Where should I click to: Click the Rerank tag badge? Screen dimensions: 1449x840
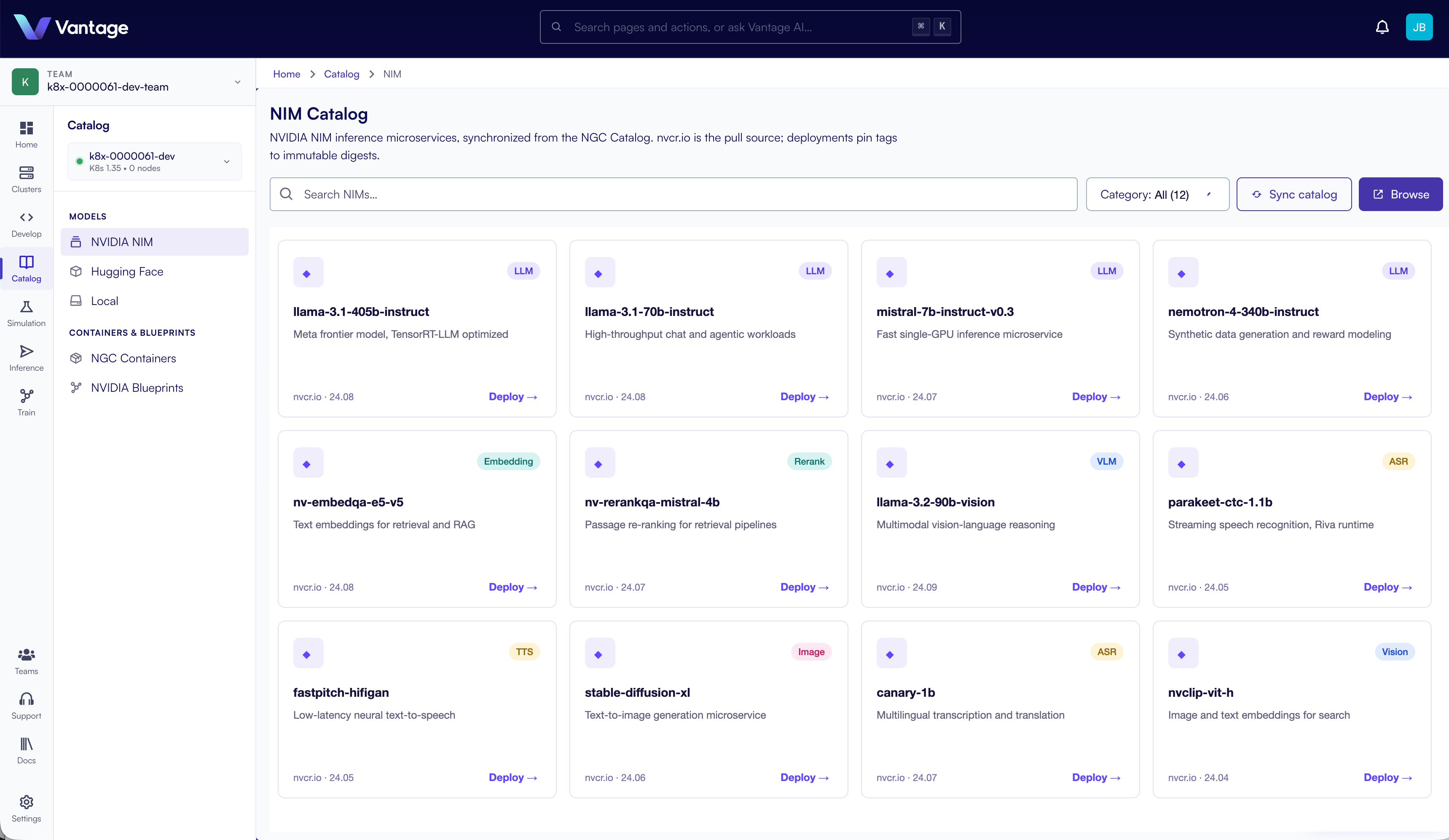(809, 461)
